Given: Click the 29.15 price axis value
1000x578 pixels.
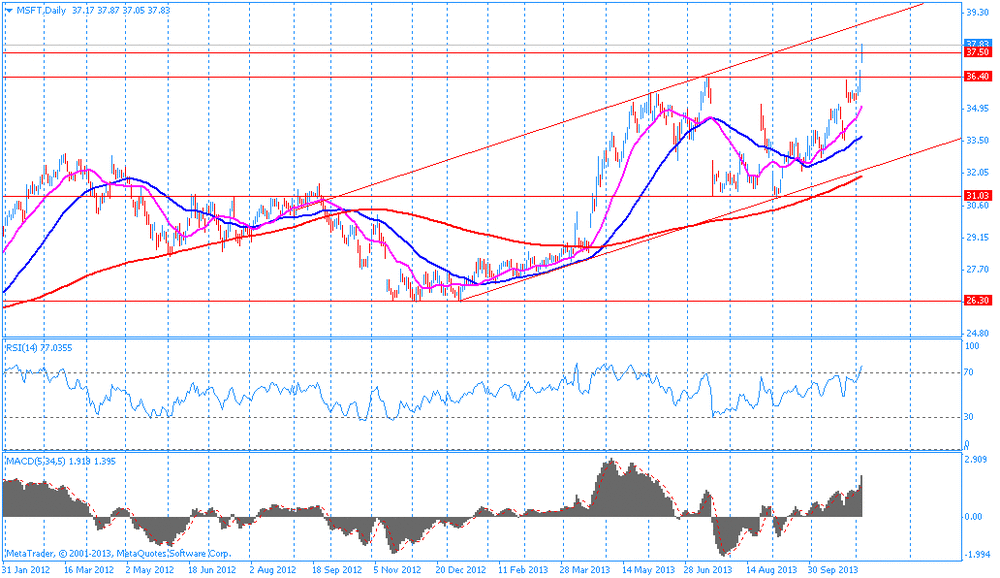Looking at the screenshot, I should point(978,237).
